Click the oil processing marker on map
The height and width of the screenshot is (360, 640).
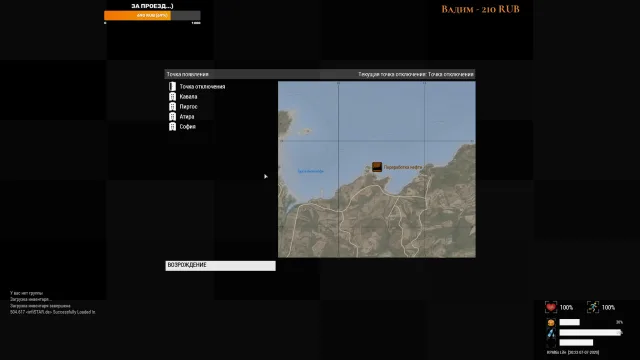[377, 167]
